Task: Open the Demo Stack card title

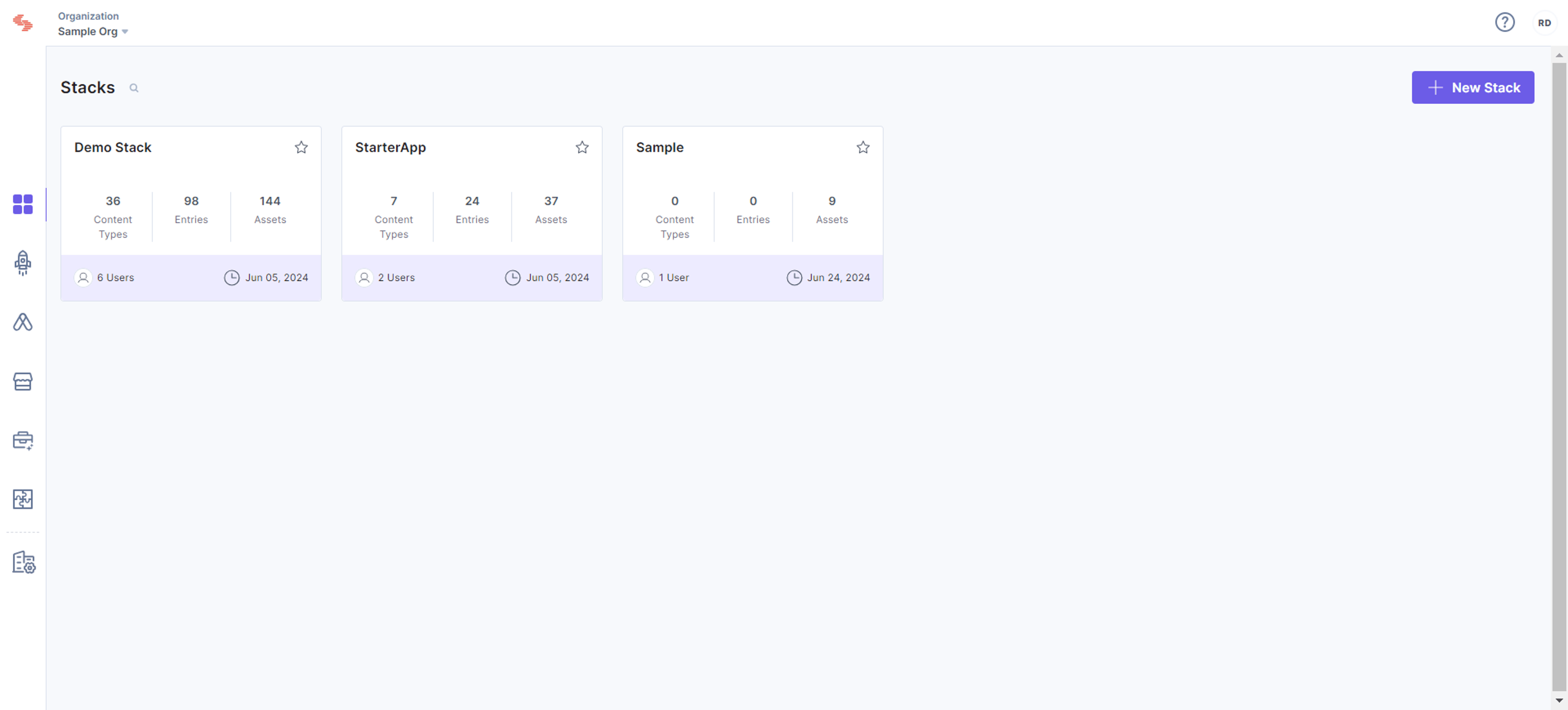Action: [x=113, y=147]
